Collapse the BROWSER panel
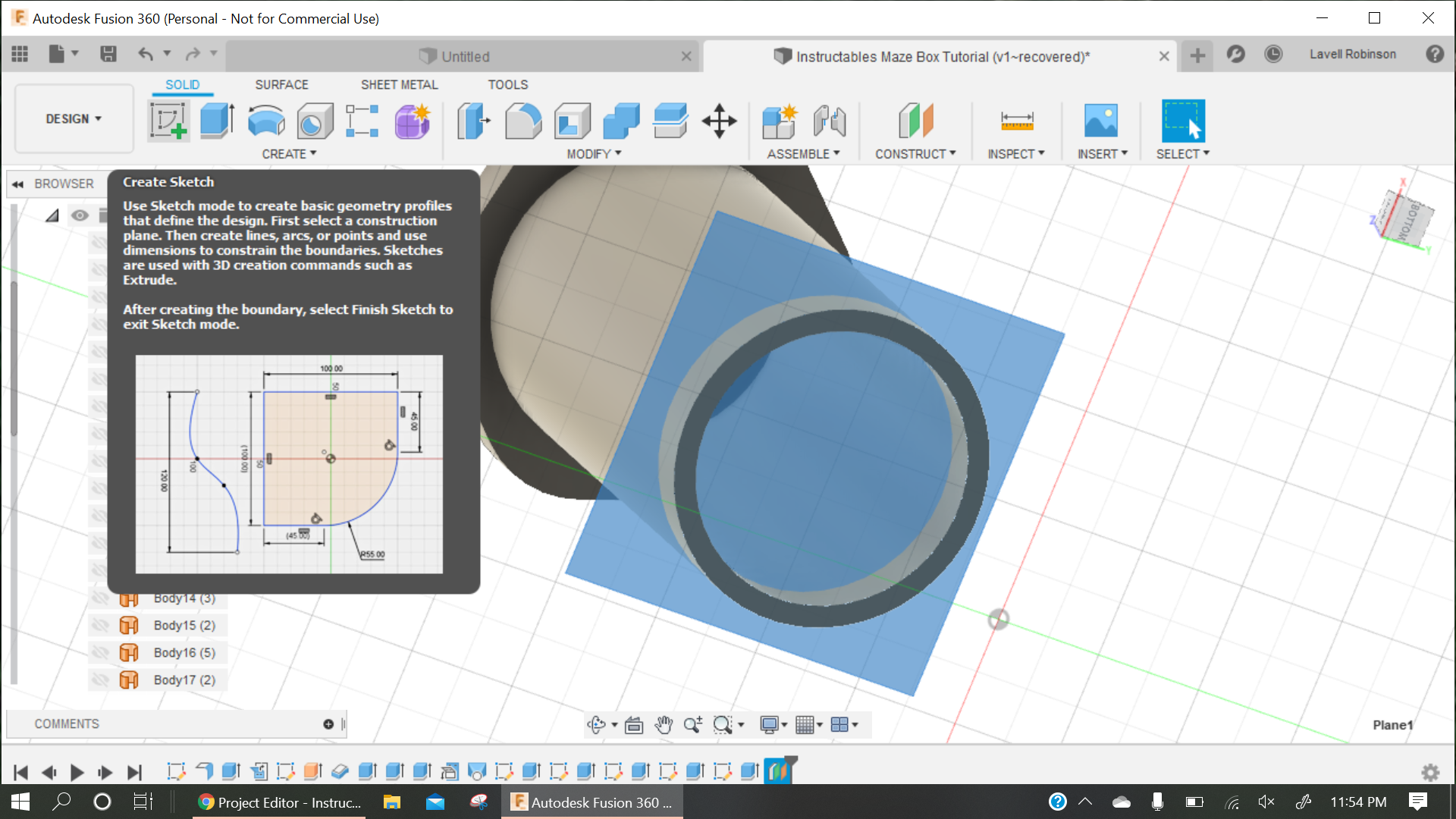Screen dimensions: 1456x819 17,184
